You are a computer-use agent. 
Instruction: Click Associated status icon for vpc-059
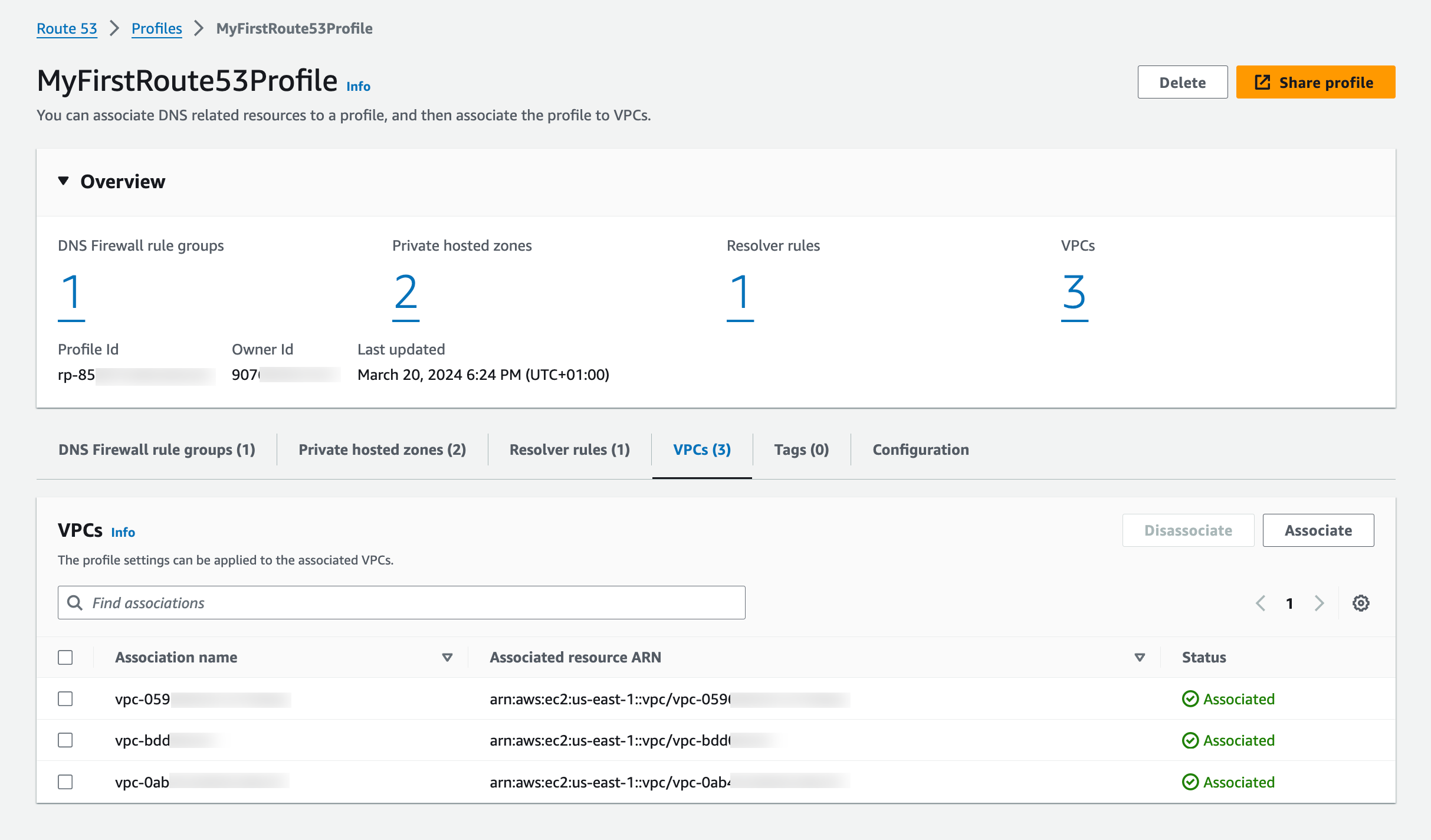pos(1190,699)
